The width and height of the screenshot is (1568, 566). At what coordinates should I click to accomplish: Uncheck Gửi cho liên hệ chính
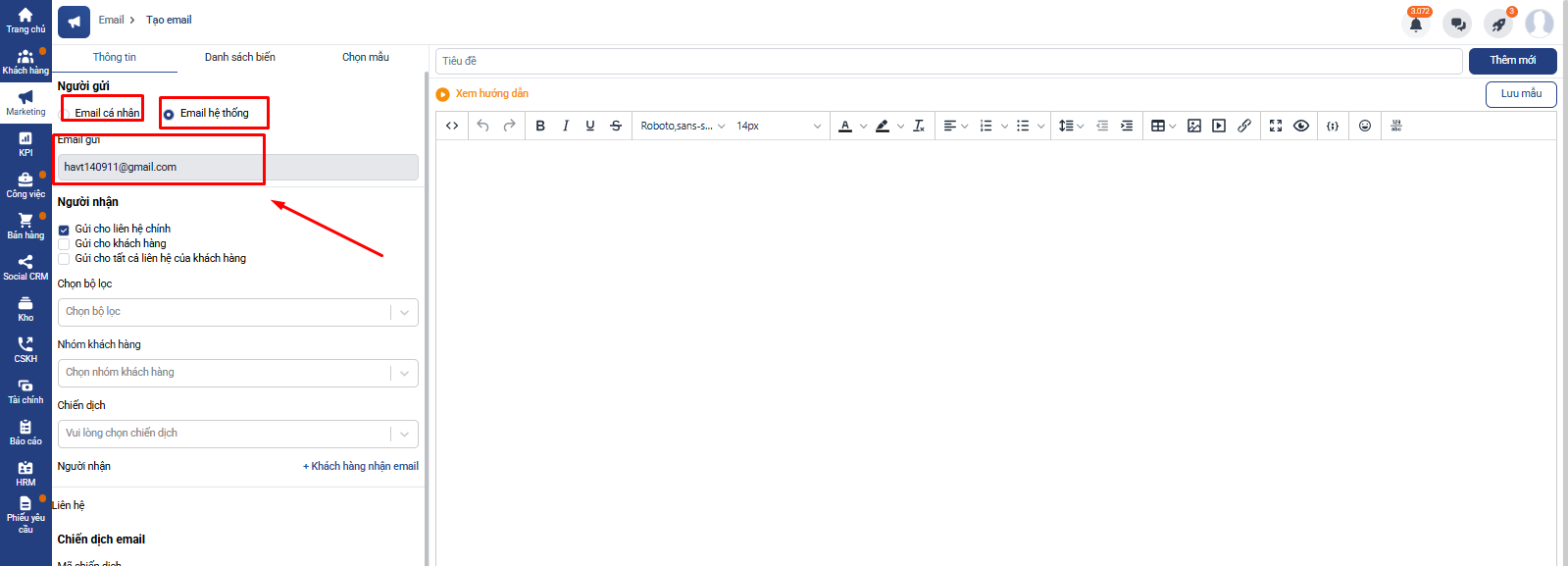[64, 230]
